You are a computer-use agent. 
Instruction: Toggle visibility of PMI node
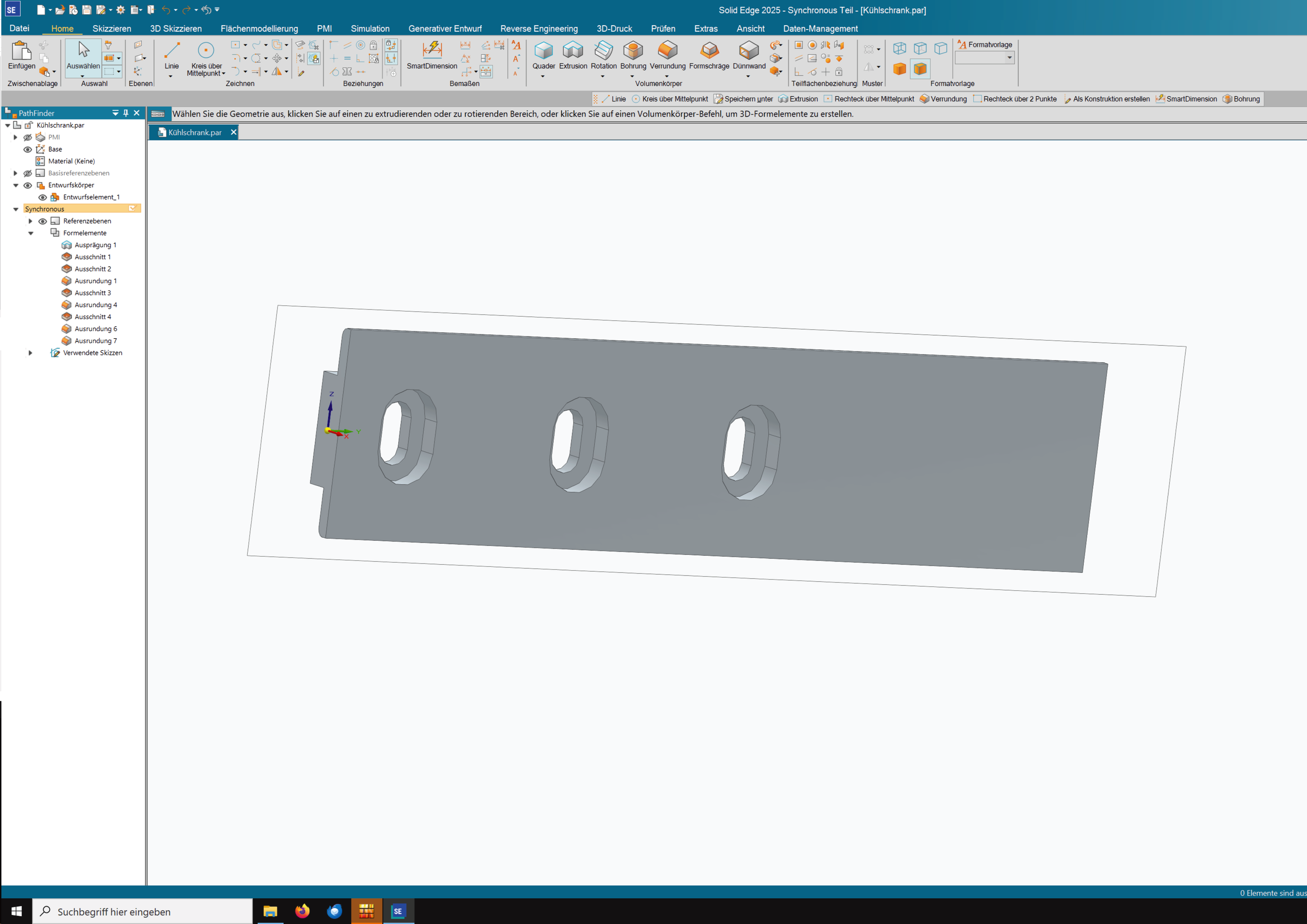pyautogui.click(x=27, y=137)
